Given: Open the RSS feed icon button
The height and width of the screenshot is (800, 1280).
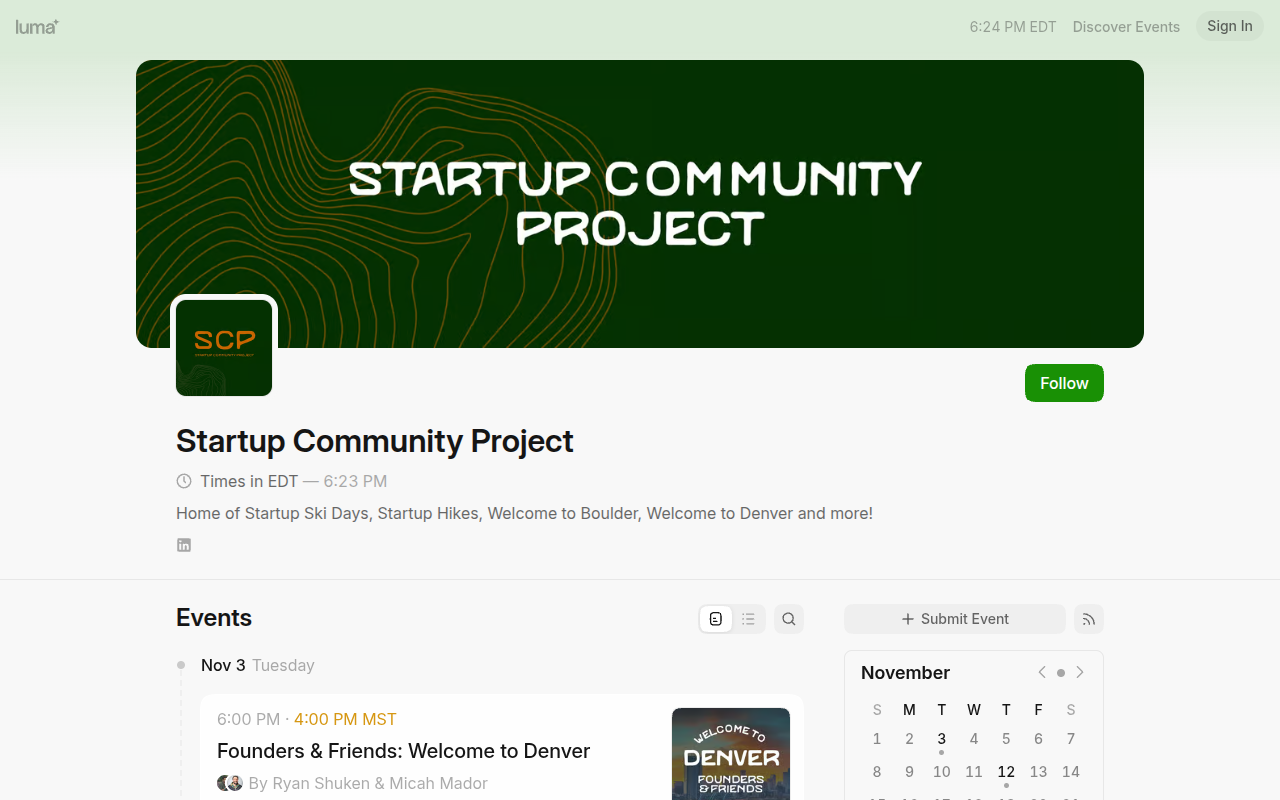Looking at the screenshot, I should point(1089,619).
